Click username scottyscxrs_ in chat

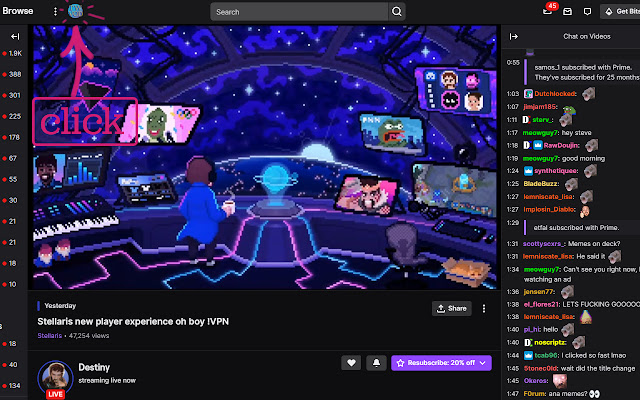[x=544, y=244]
